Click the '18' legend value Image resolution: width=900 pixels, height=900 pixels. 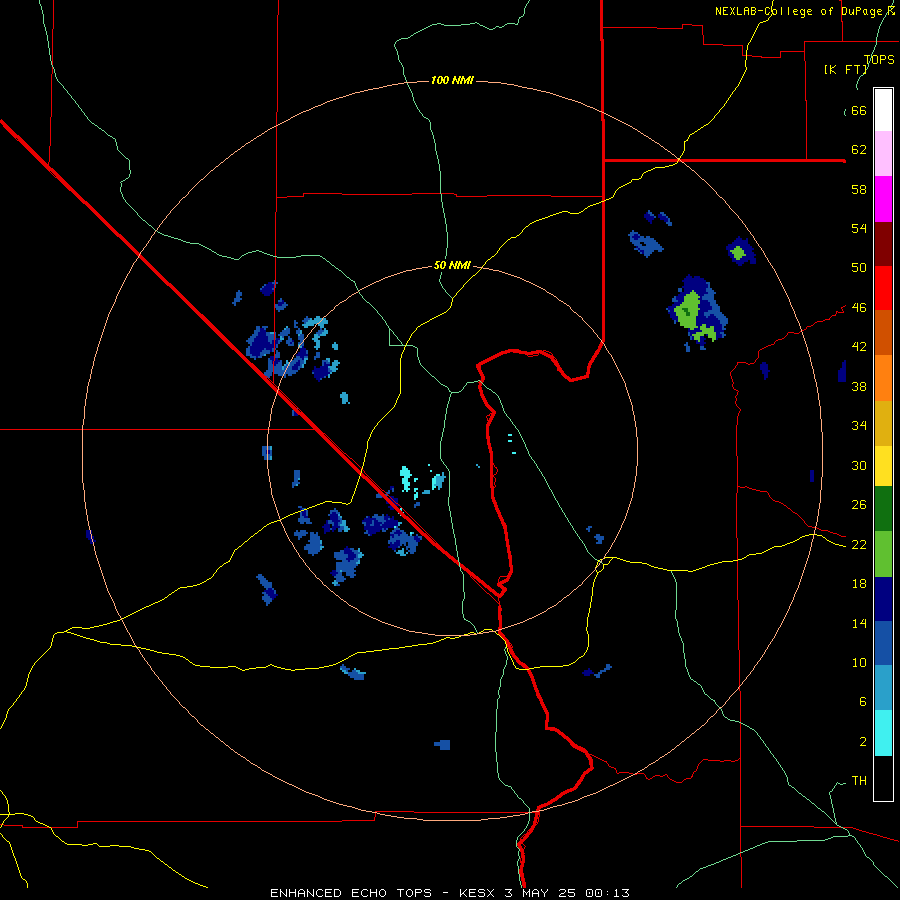tap(859, 584)
